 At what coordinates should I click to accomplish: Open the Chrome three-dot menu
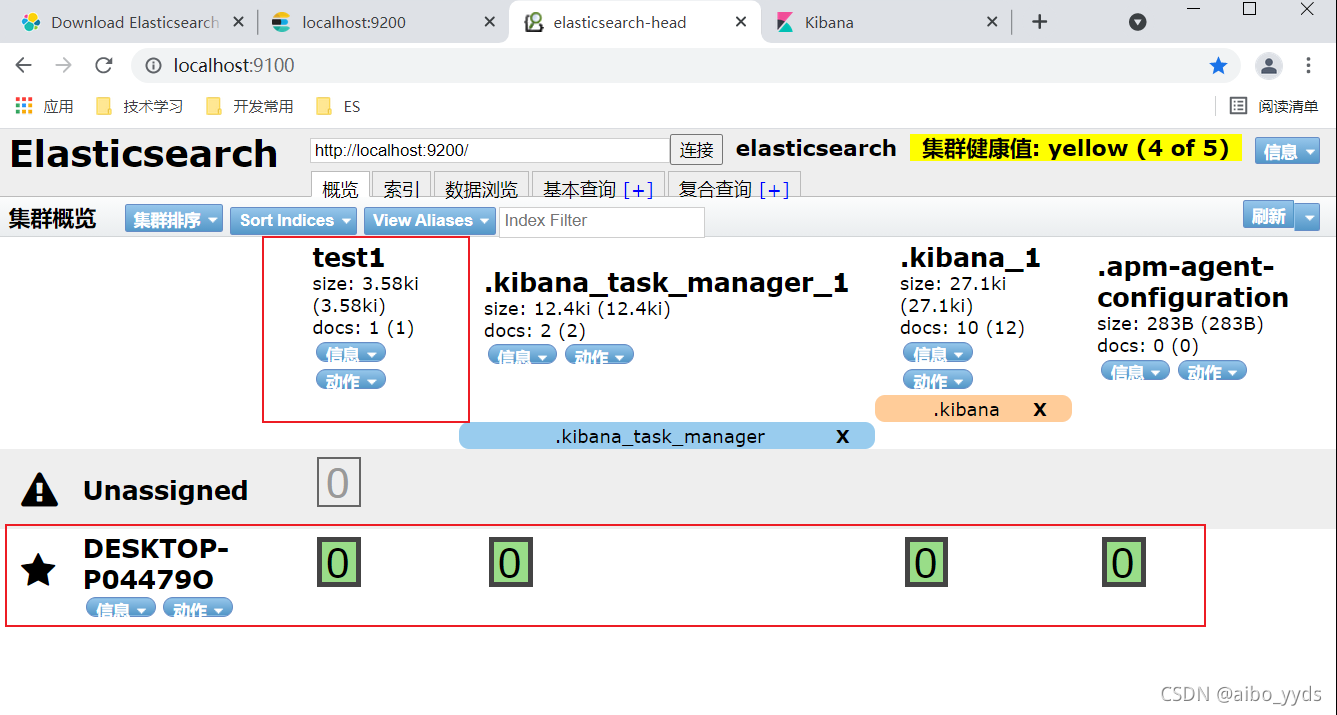1309,65
